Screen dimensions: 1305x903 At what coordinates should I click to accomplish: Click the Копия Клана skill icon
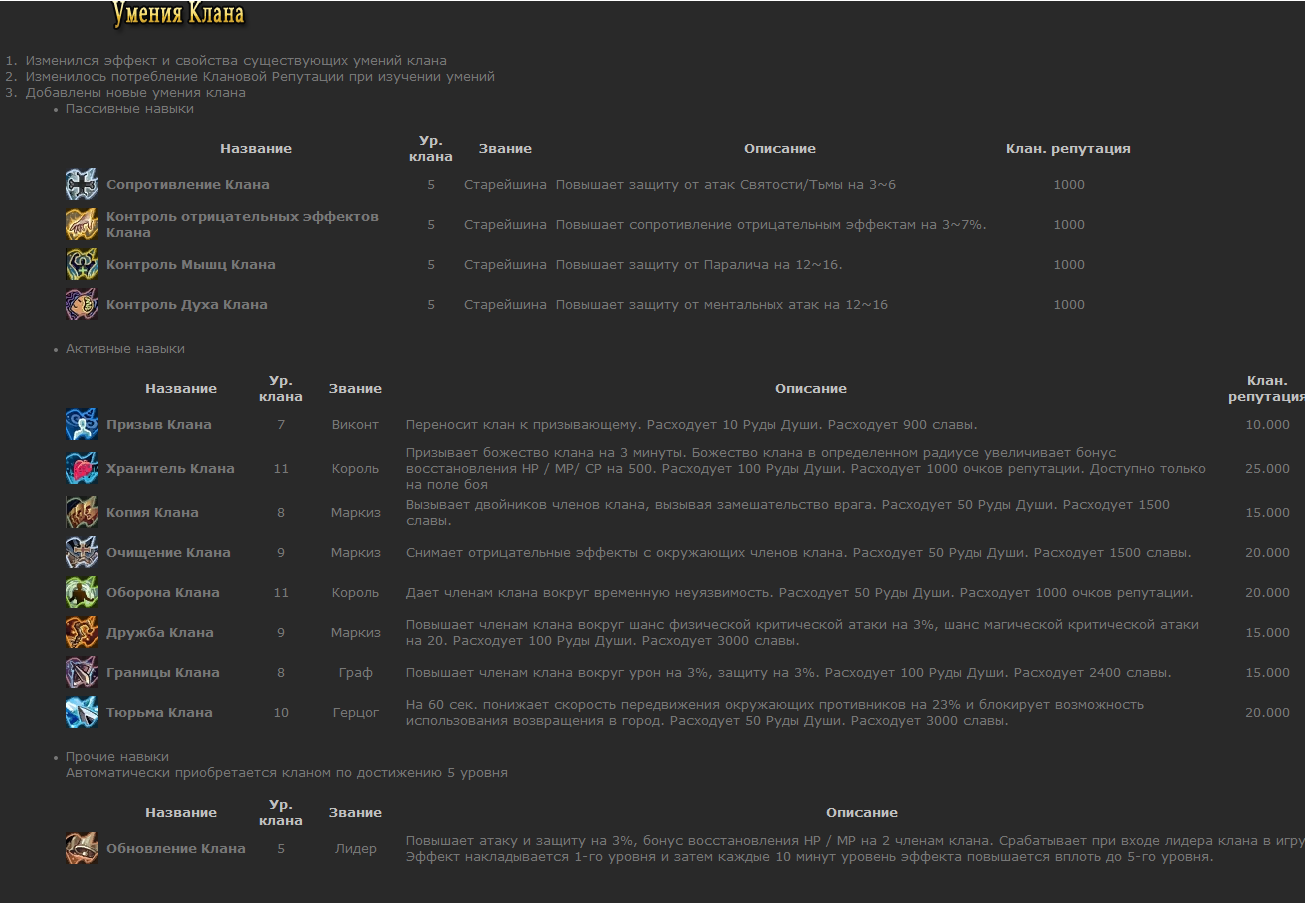point(82,512)
